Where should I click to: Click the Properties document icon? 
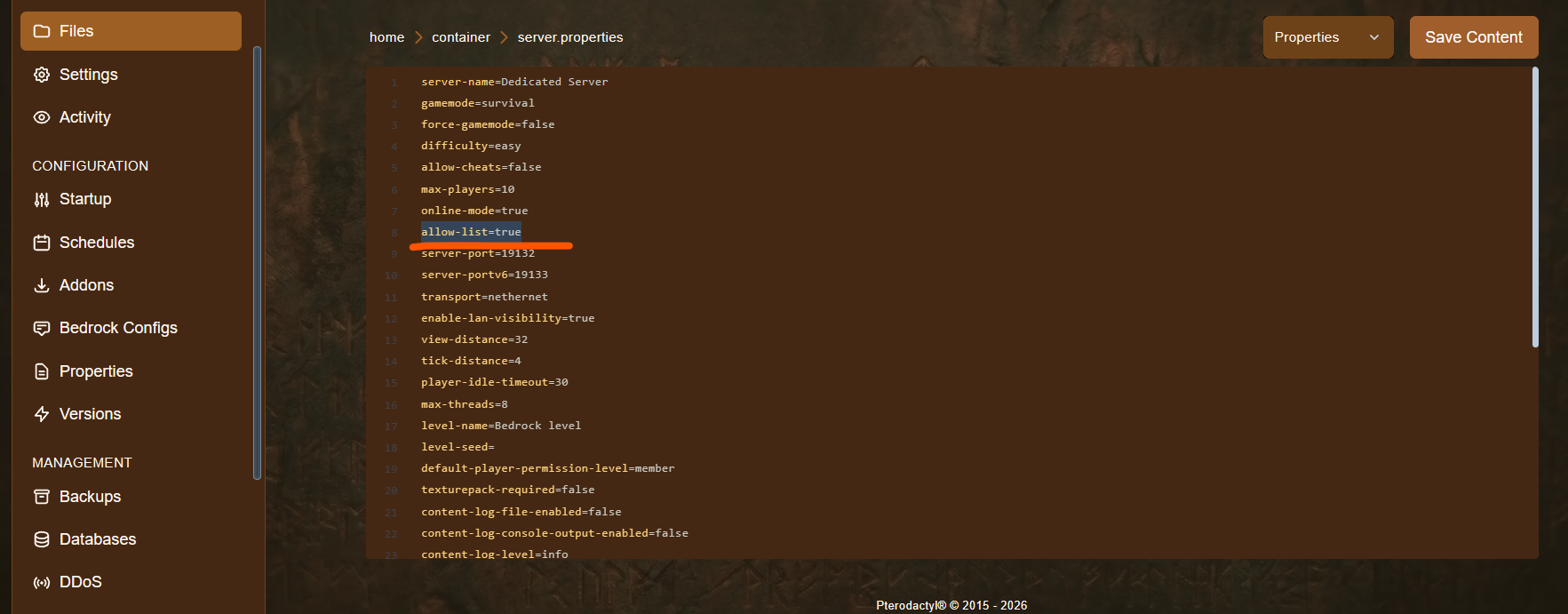click(x=42, y=371)
